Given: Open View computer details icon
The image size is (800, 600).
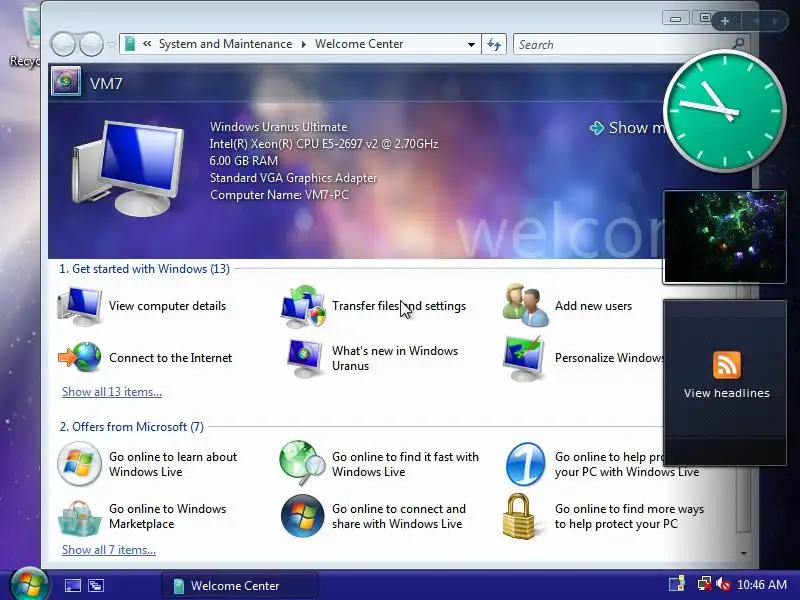Looking at the screenshot, I should click(79, 306).
